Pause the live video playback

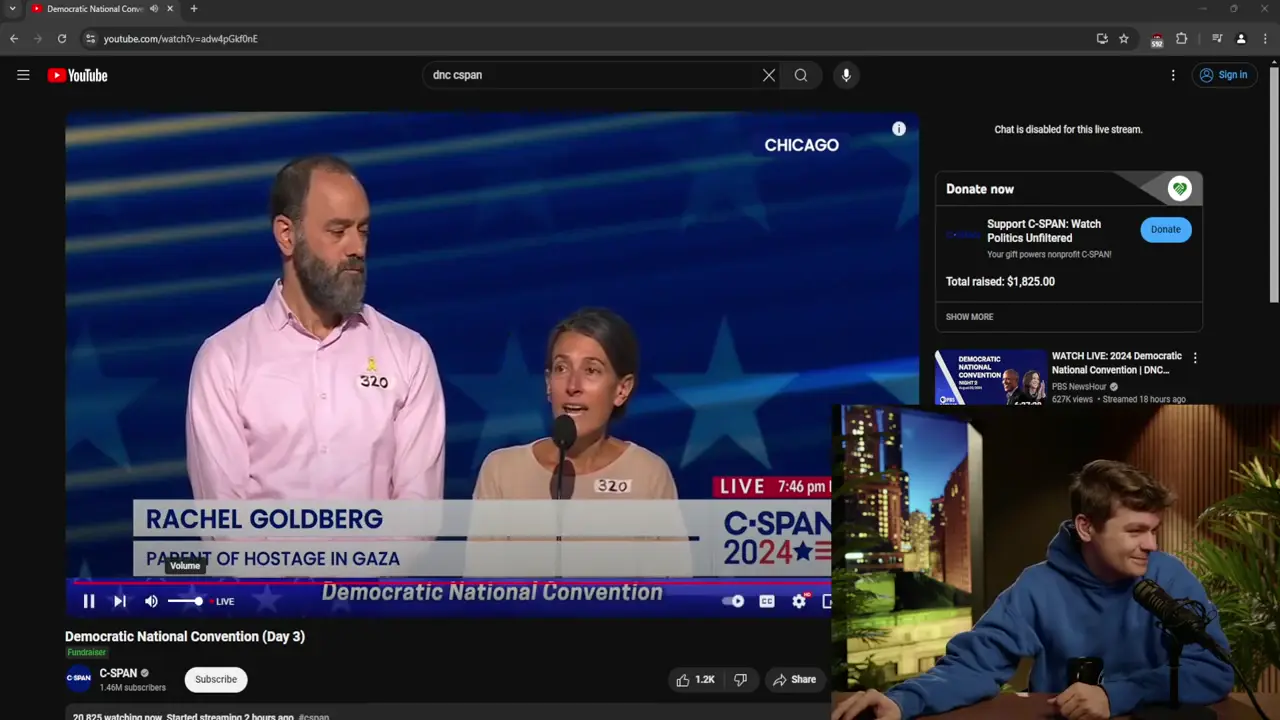coord(88,601)
